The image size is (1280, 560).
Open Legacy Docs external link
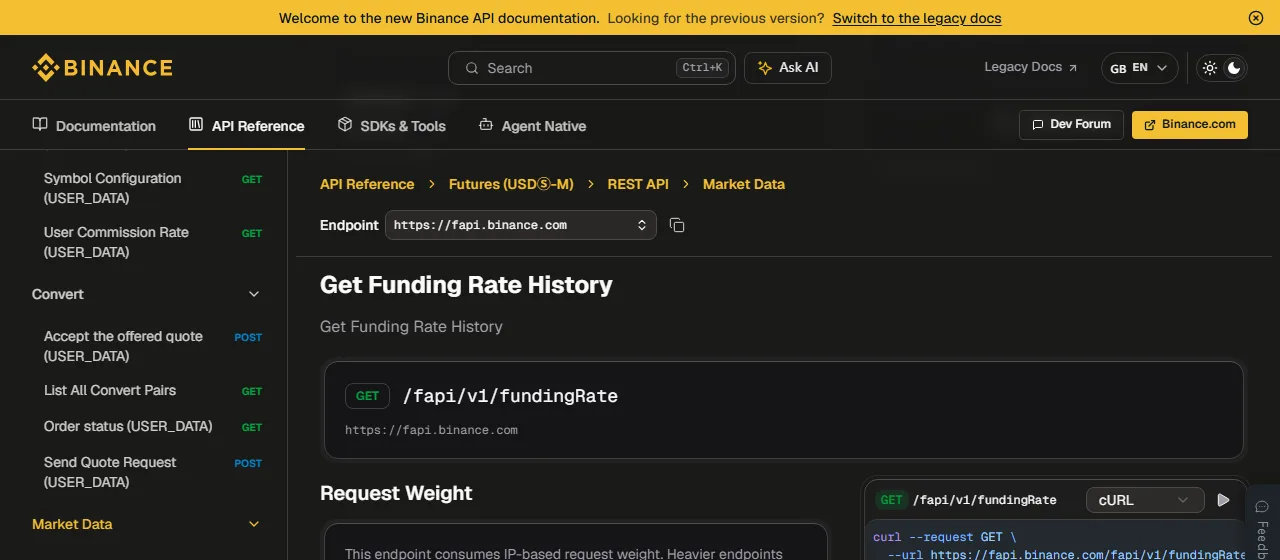[x=1031, y=67]
